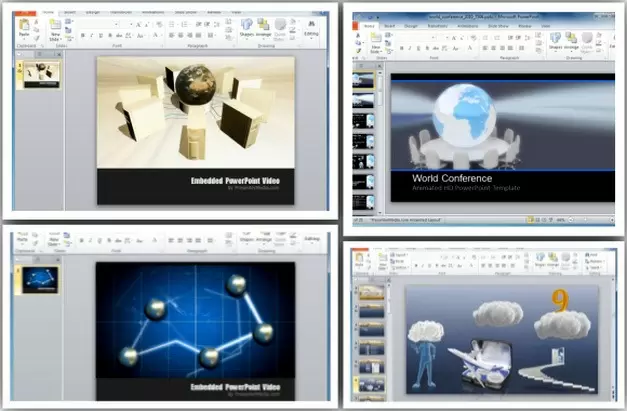The image size is (627, 411).
Task: Click Editing icon in the blue network slide window
Action: point(312,241)
